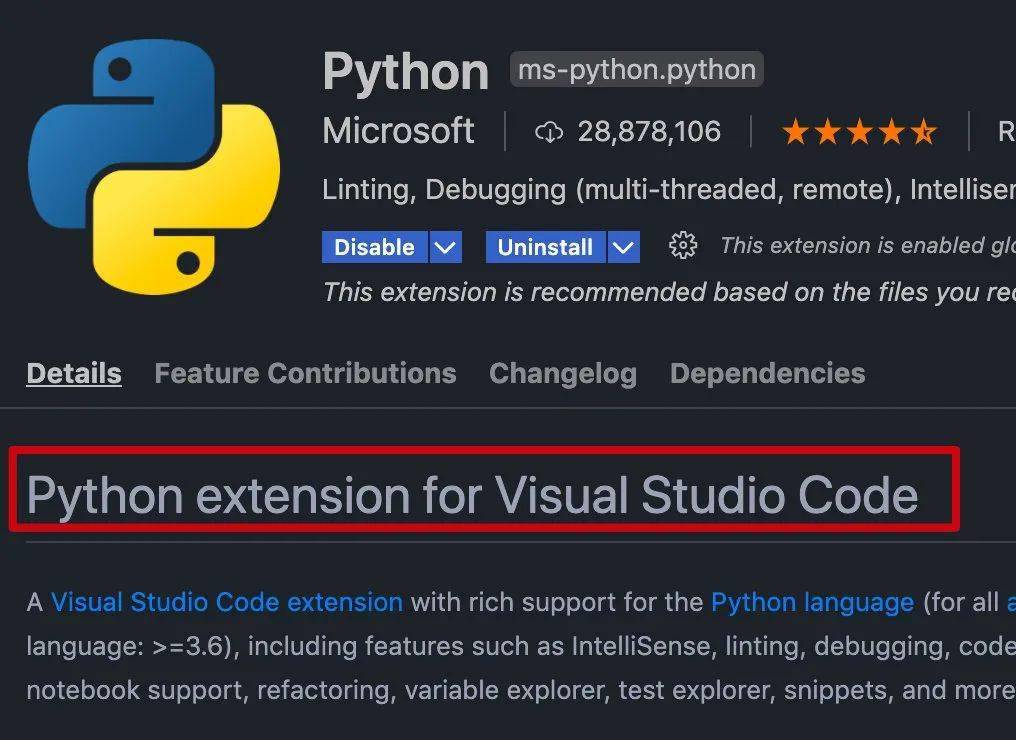Click the Linting, Debugging description line
Viewport: 1016px width, 740px height.
tap(669, 190)
